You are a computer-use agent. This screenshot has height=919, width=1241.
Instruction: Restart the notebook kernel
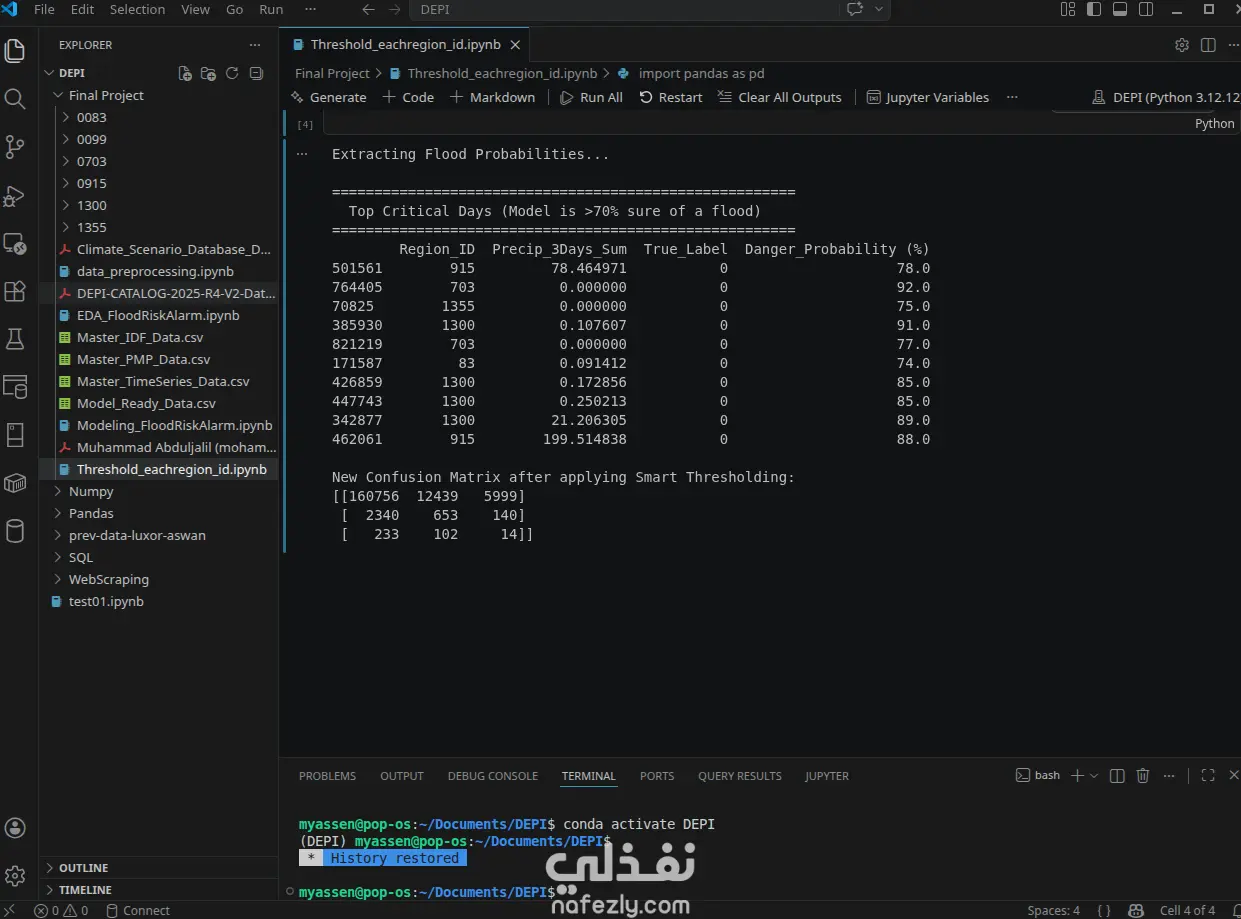point(670,97)
